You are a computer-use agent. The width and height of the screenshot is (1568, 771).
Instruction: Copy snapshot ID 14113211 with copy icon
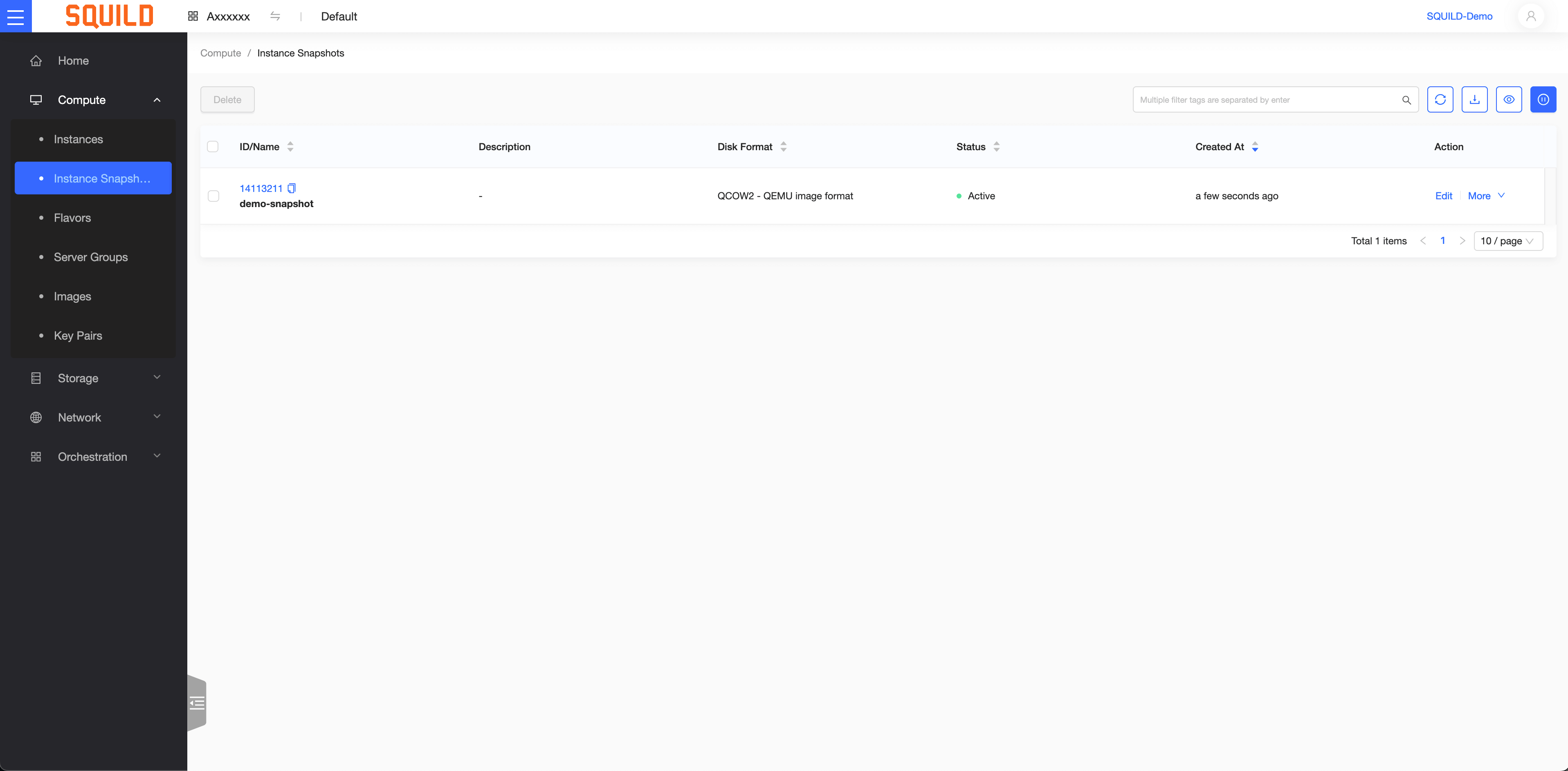[292, 188]
